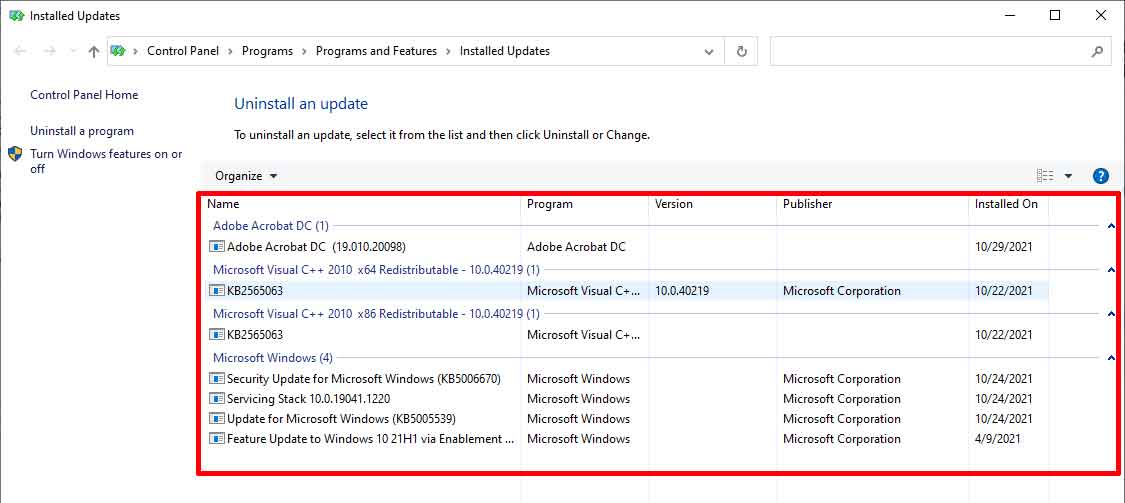
Task: Collapse Visual C++ 2010 x64 group chevron
Action: pos(1111,271)
